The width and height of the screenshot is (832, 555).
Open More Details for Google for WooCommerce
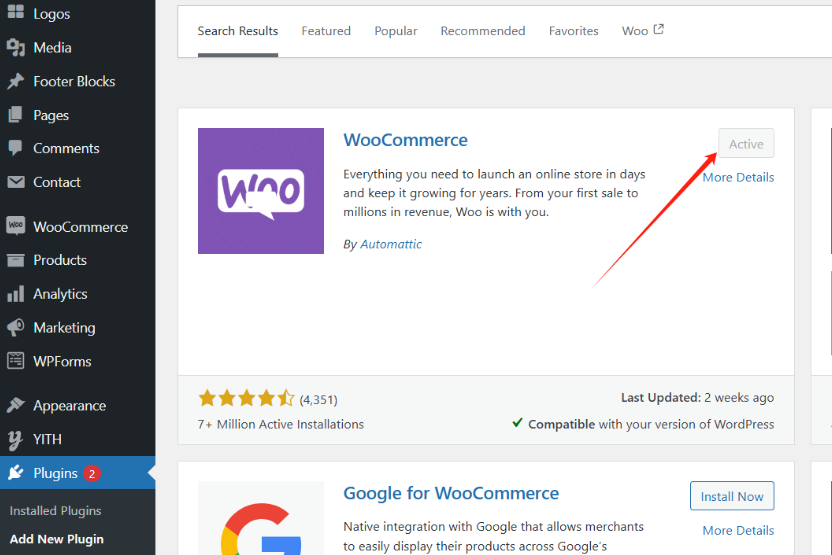point(738,530)
